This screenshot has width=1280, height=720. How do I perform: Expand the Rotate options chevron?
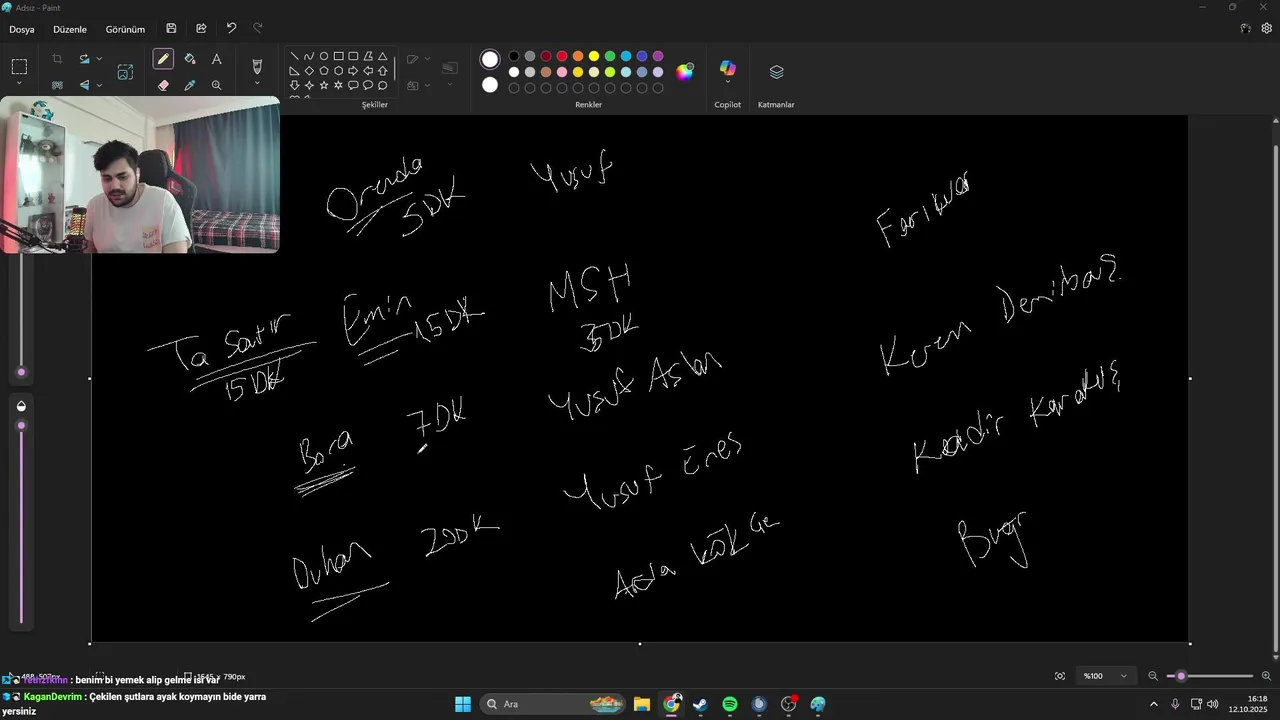pos(99,60)
